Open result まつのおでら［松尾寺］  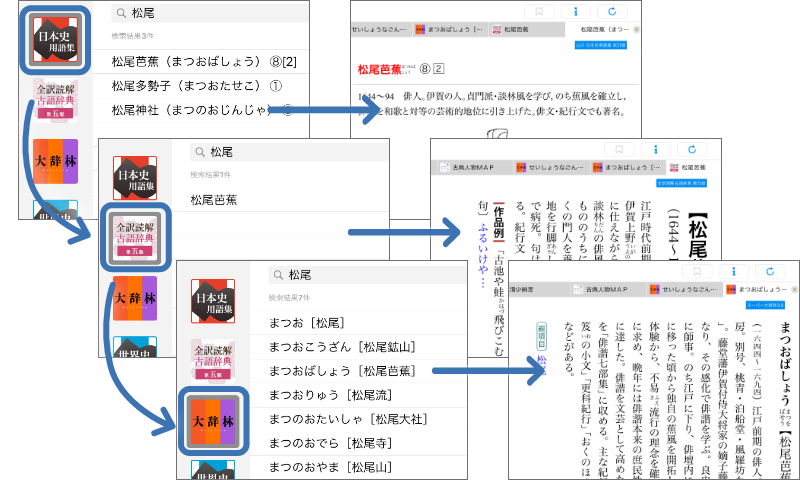pyautogui.click(x=330, y=443)
